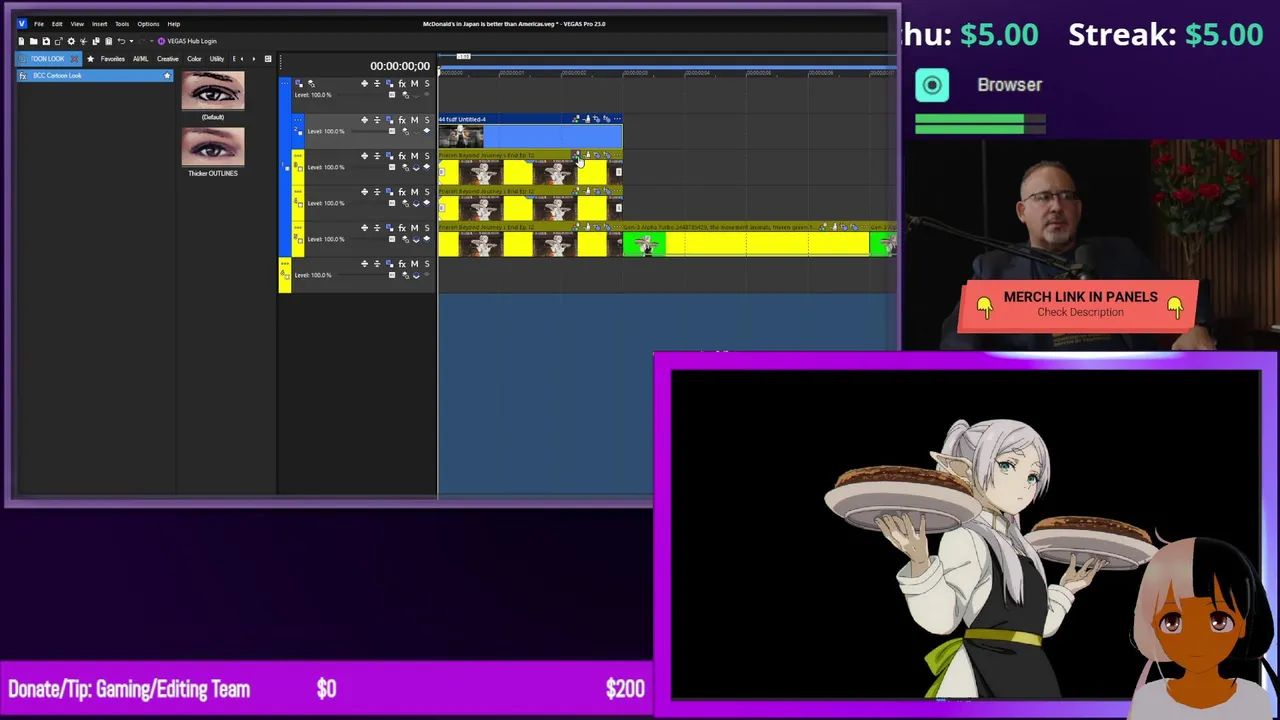
Task: Click the Copy icon in toolbar
Action: tap(96, 41)
